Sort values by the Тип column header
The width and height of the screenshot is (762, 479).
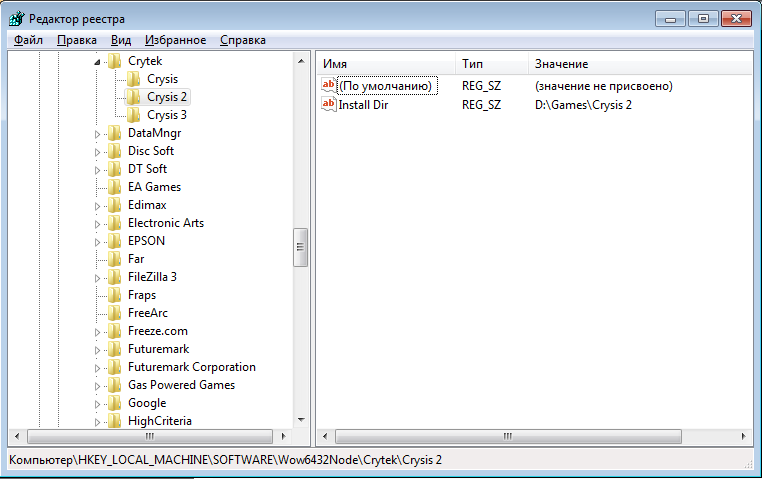click(x=492, y=64)
